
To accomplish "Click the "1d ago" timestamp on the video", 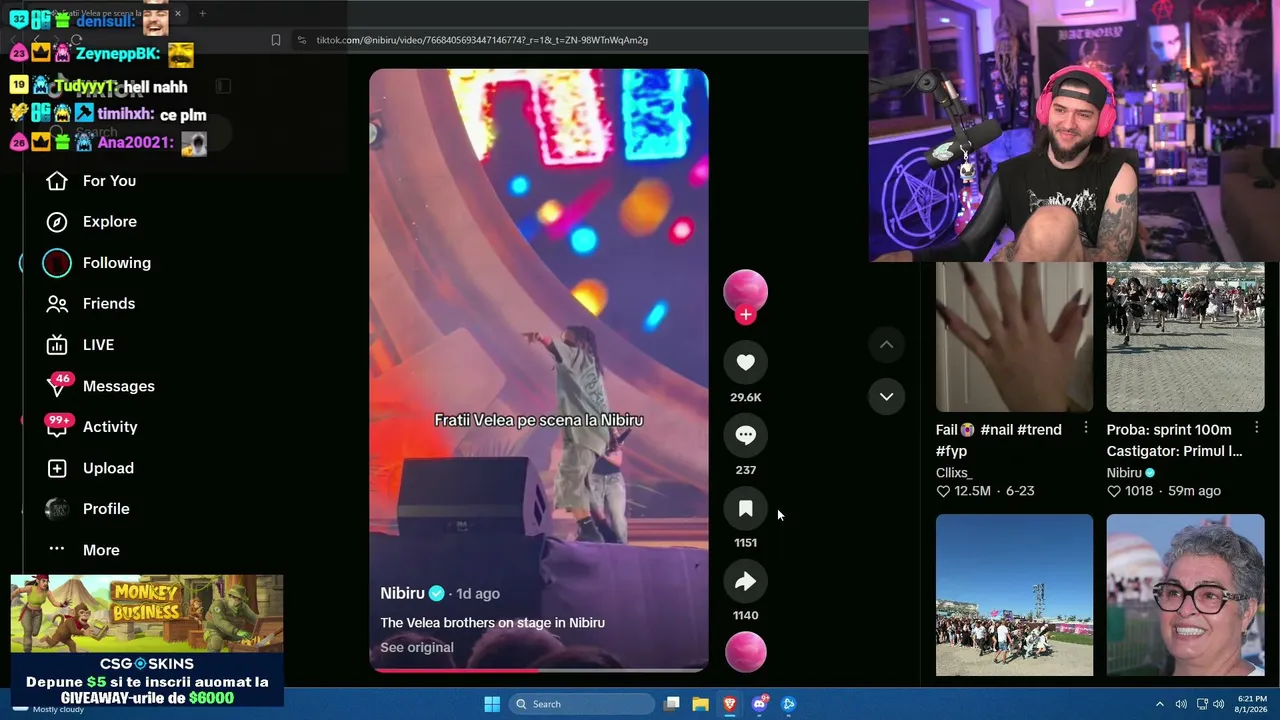I will 477,594.
